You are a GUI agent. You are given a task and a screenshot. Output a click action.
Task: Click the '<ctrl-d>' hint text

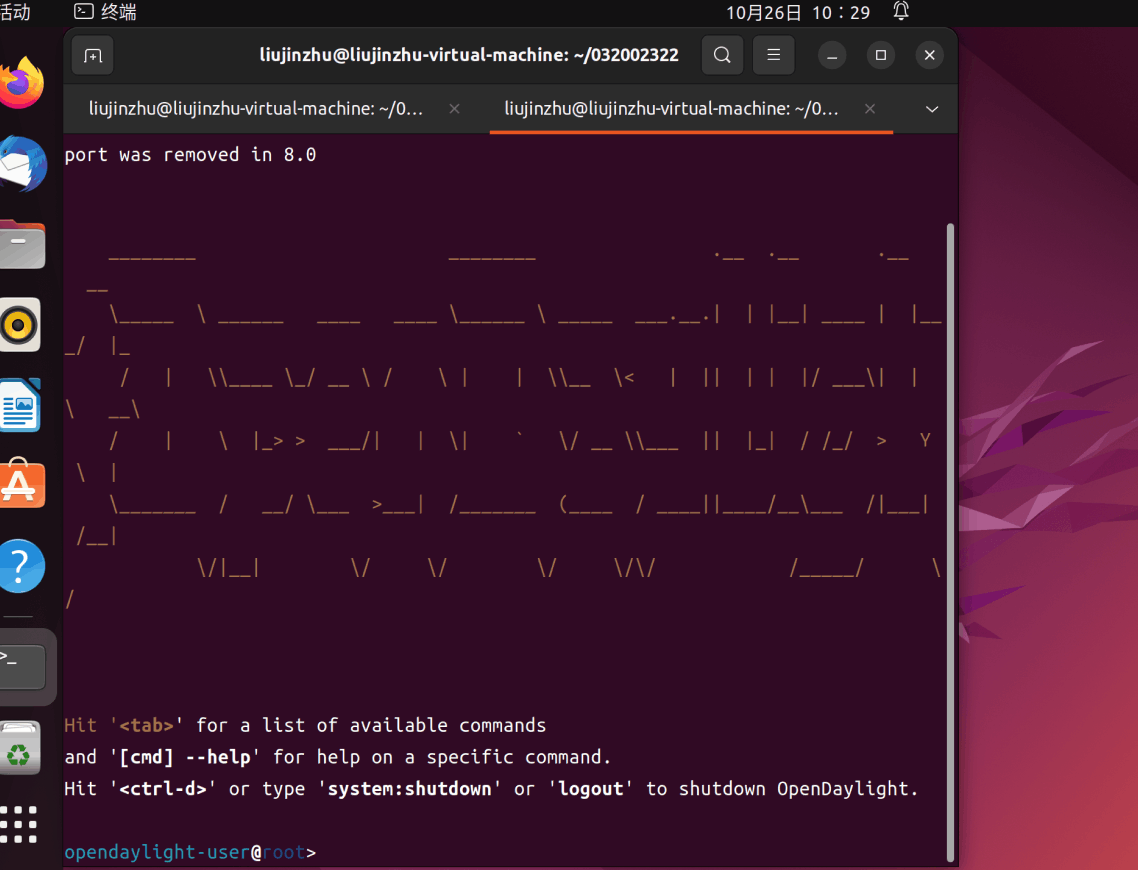click(x=163, y=789)
